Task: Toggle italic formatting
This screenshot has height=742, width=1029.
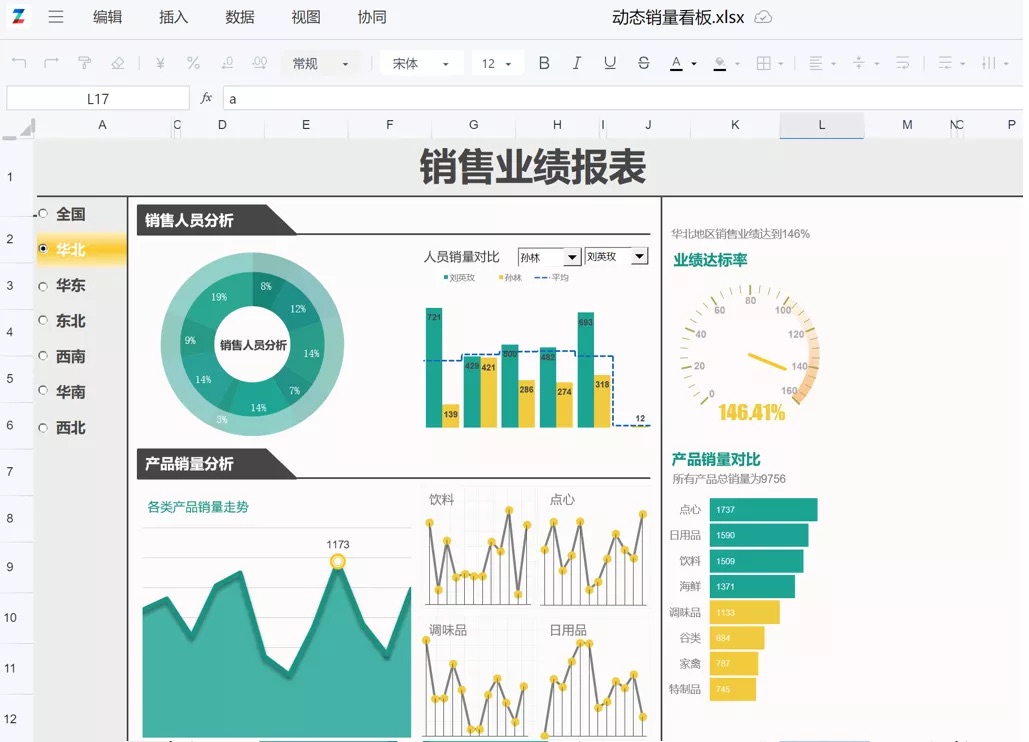Action: click(x=576, y=63)
